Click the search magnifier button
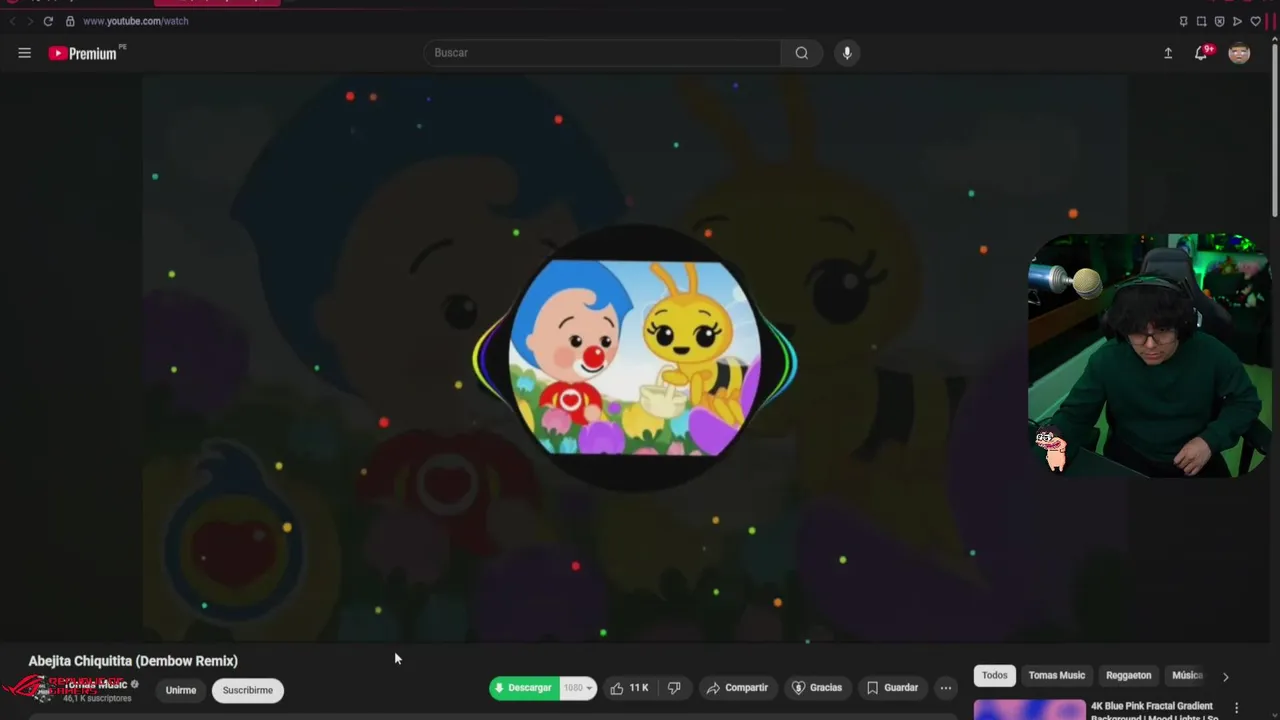Viewport: 1280px width, 720px height. click(x=802, y=53)
